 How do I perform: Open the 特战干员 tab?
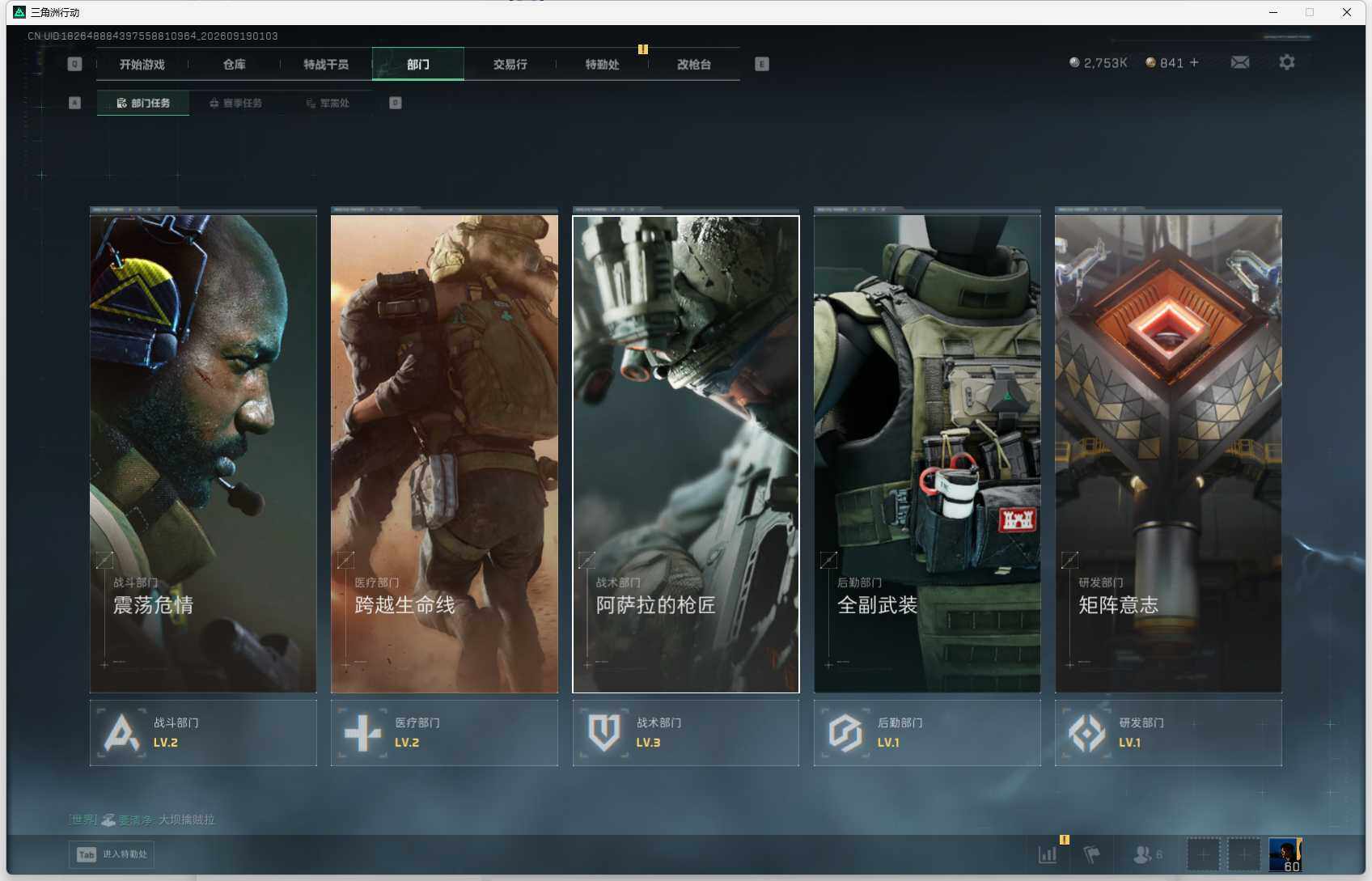[326, 64]
